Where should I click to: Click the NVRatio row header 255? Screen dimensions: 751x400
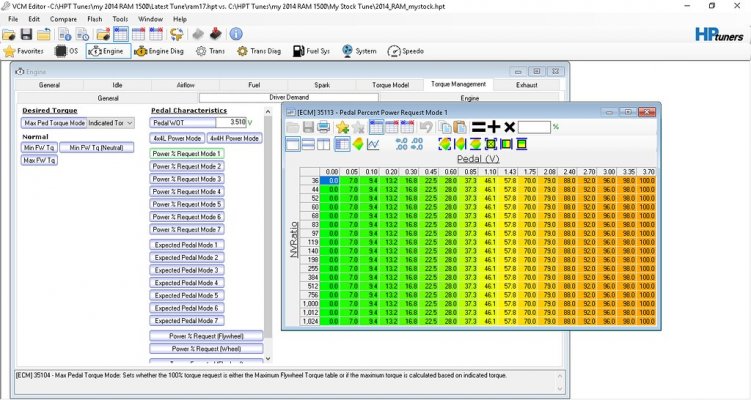pos(310,268)
